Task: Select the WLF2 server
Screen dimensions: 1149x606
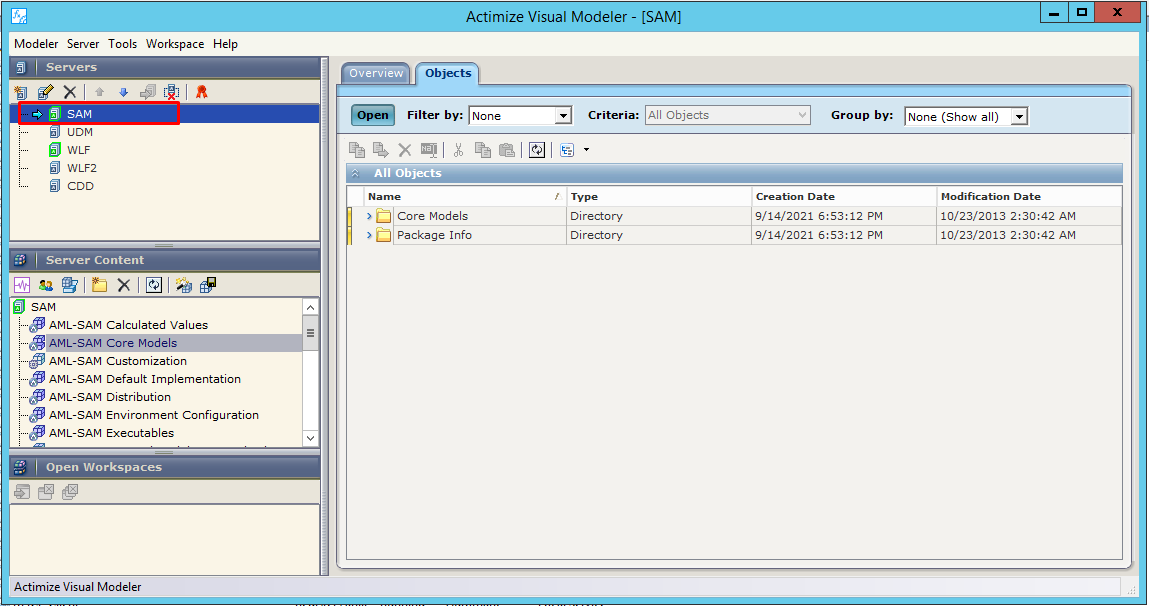Action: point(81,169)
